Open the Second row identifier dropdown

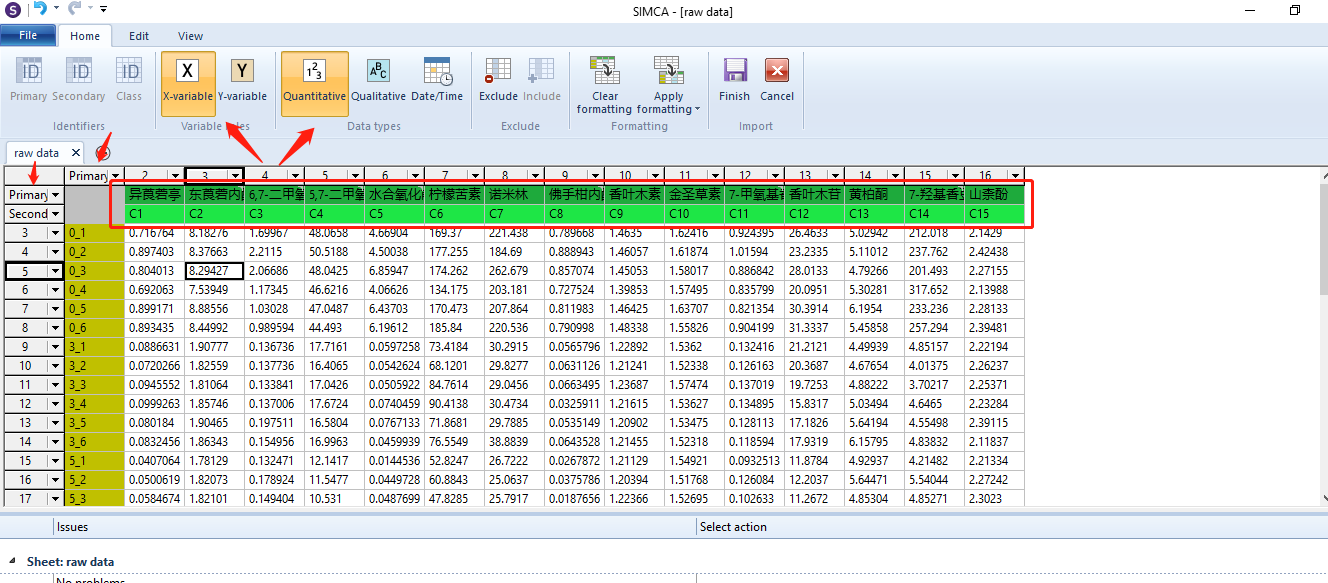tap(55, 214)
